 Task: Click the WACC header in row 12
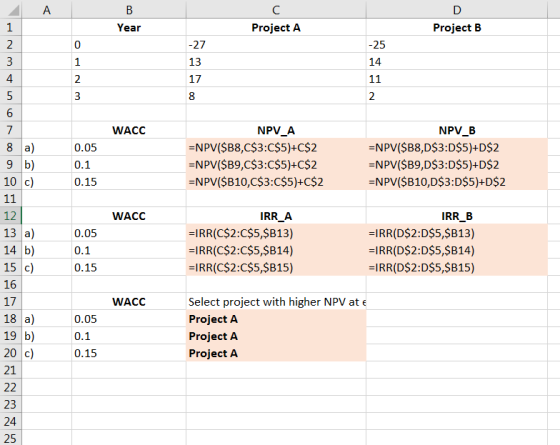click(129, 216)
